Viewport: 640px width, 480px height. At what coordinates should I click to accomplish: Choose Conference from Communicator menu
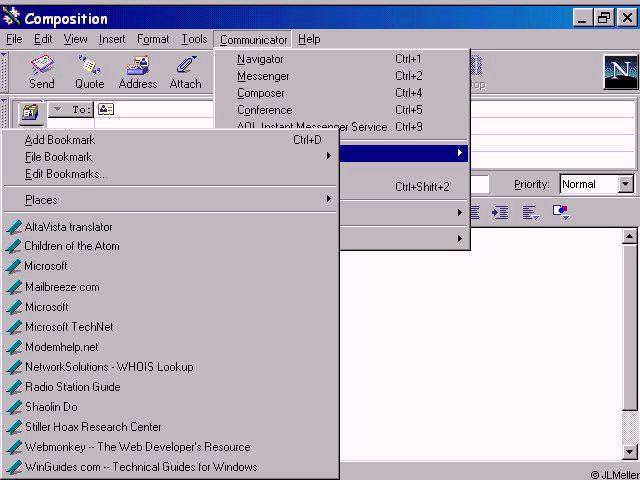pyautogui.click(x=342, y=110)
